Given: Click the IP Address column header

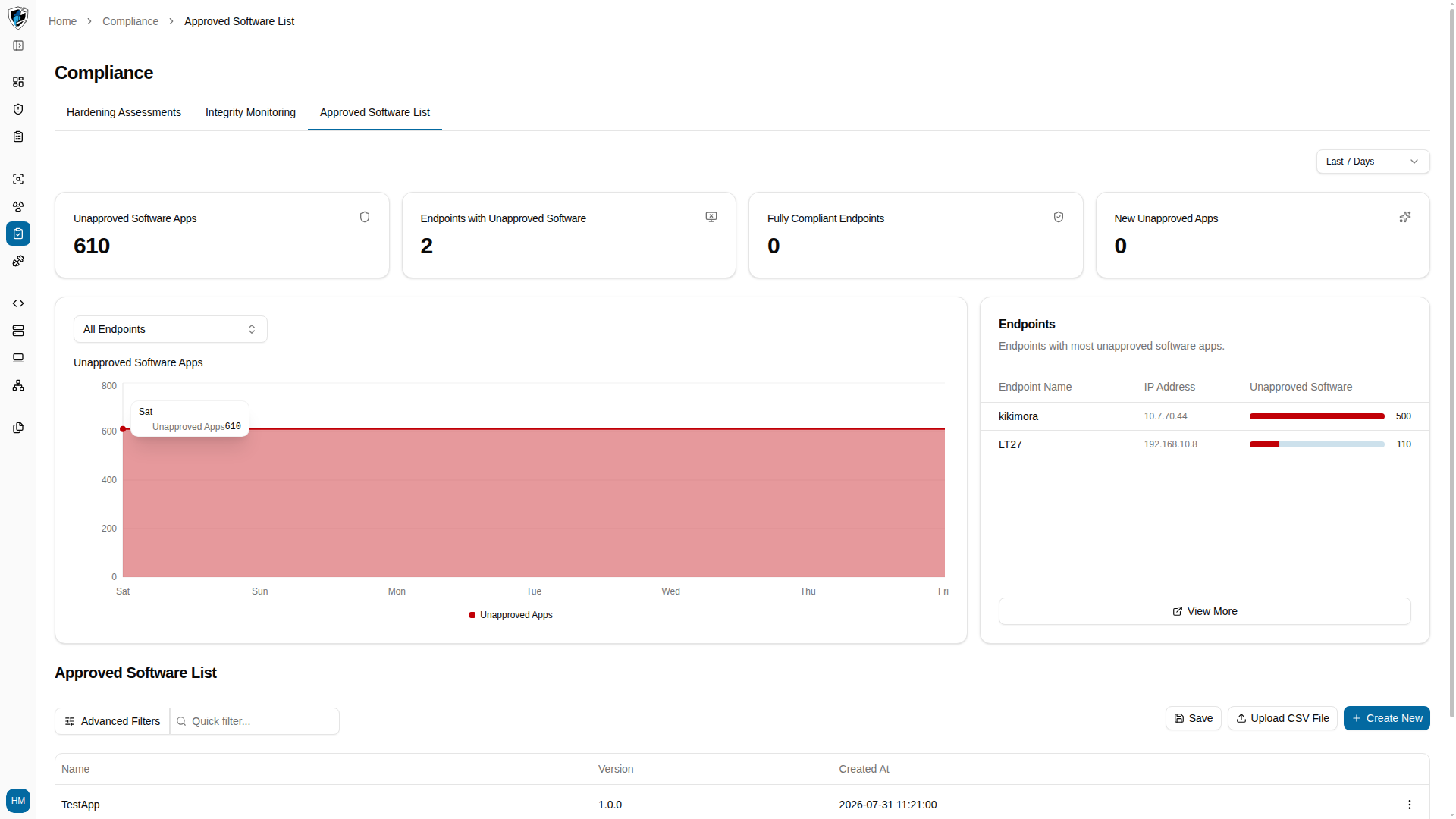Looking at the screenshot, I should click(1169, 387).
